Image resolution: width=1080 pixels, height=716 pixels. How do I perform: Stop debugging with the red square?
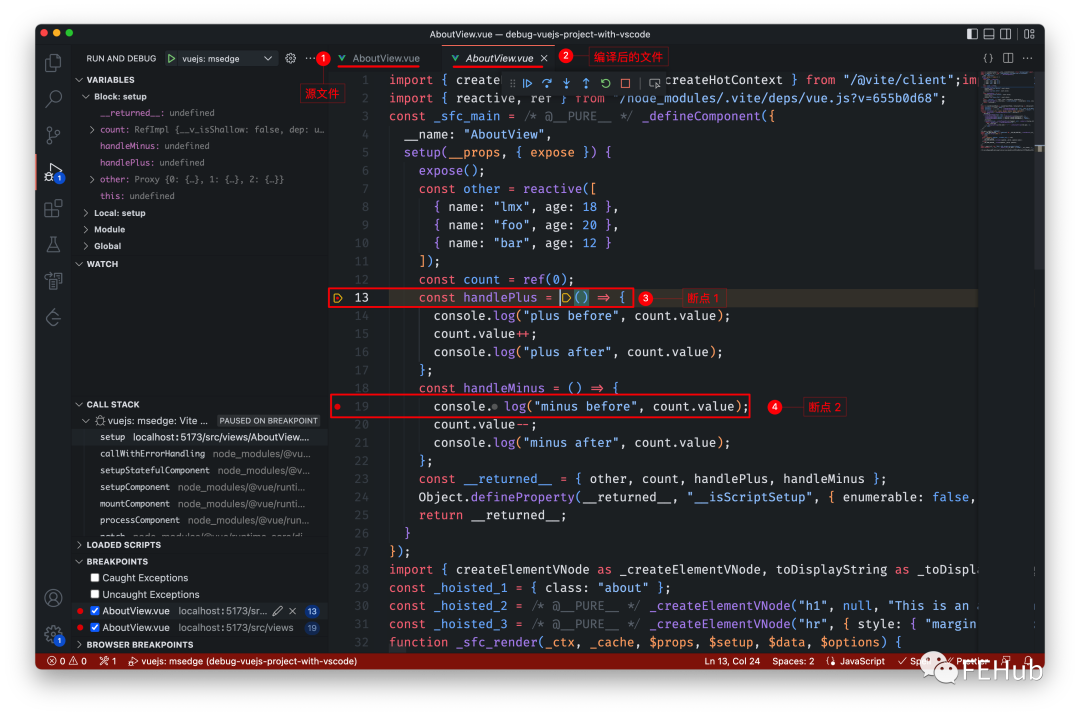[x=625, y=83]
